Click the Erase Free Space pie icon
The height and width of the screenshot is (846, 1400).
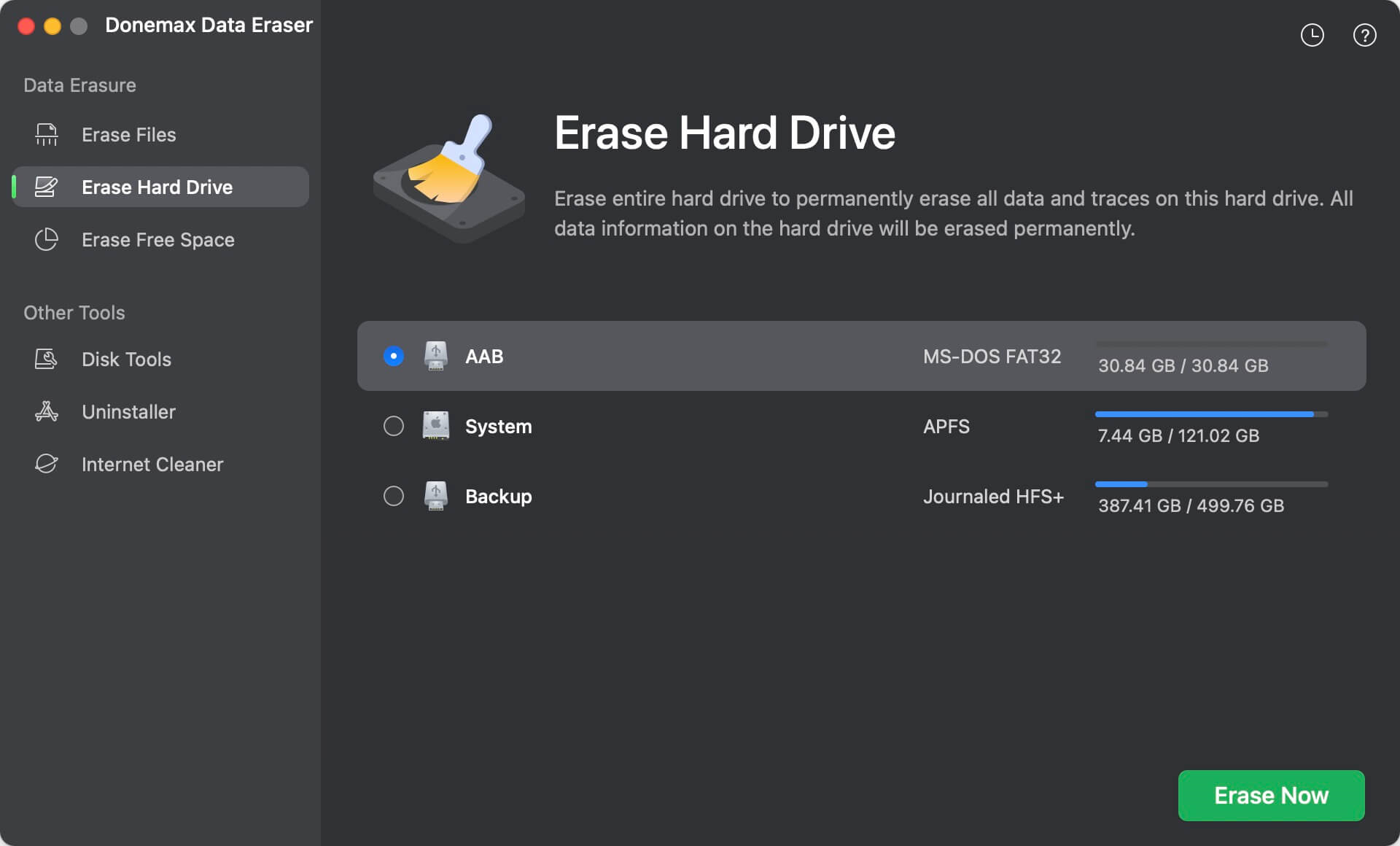47,240
